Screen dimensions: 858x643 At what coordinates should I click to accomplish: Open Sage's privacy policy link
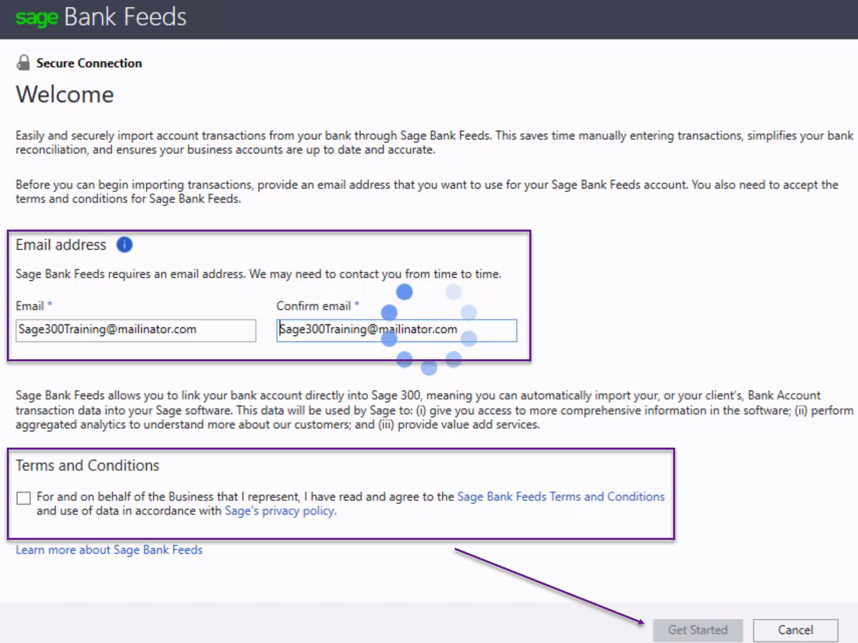(281, 511)
